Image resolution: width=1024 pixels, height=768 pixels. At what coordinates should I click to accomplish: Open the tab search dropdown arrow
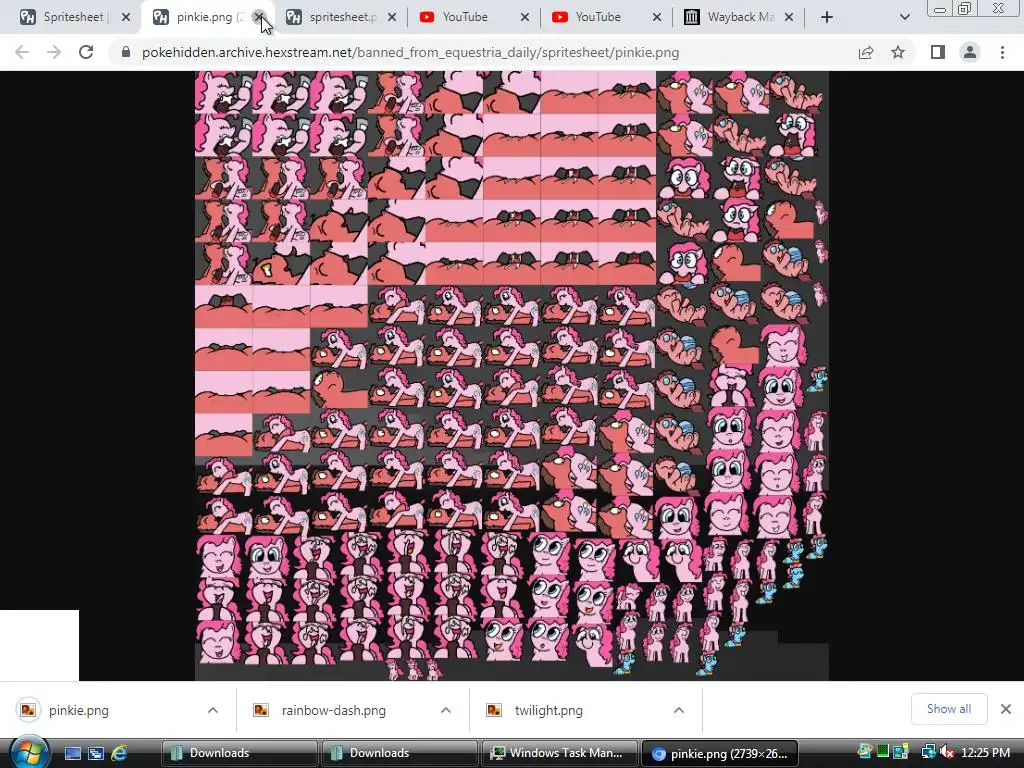click(904, 17)
